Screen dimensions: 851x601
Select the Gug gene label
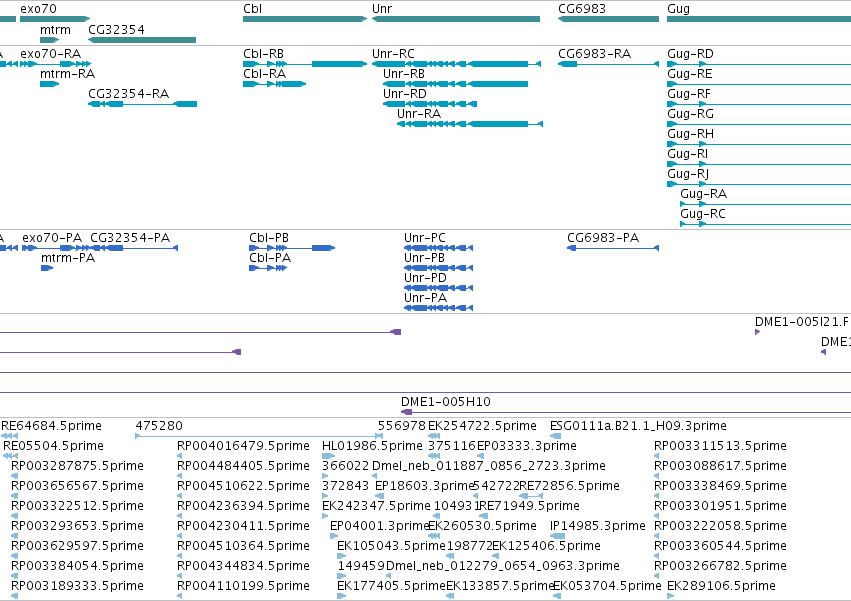click(x=678, y=9)
